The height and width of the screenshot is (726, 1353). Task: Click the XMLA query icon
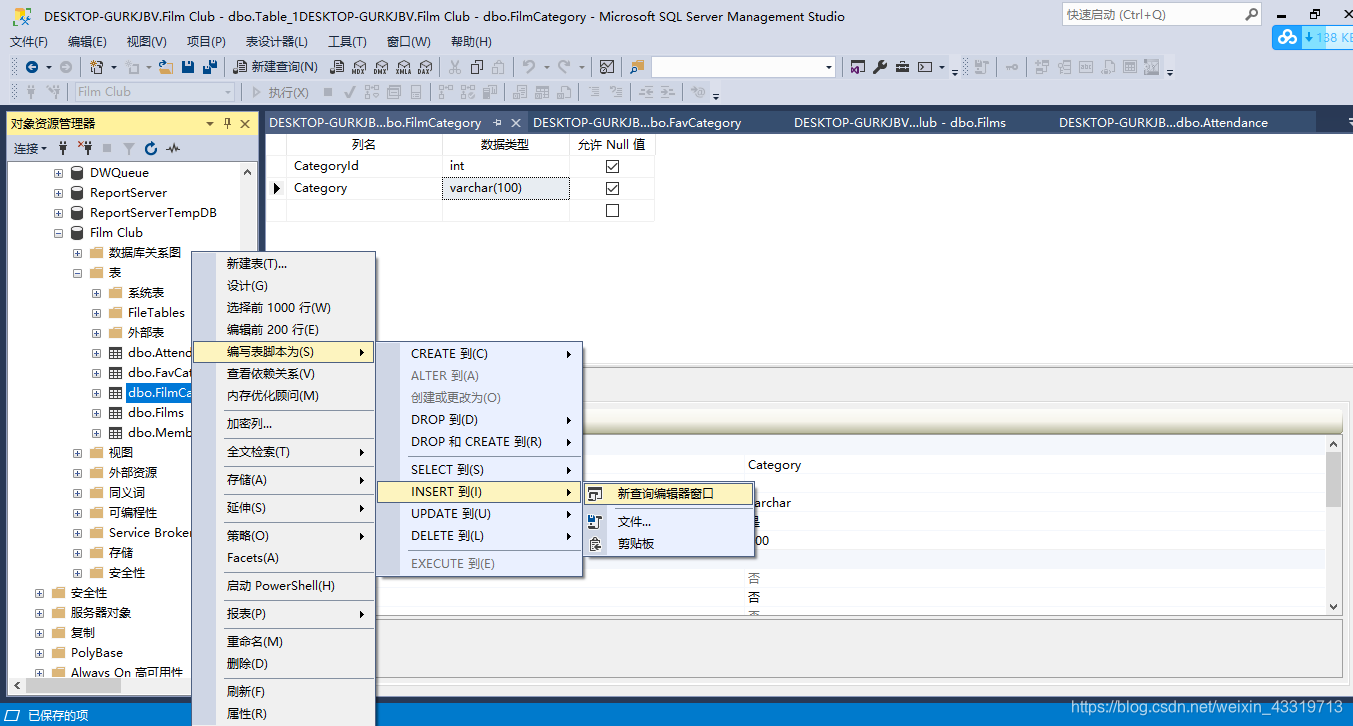click(x=403, y=67)
